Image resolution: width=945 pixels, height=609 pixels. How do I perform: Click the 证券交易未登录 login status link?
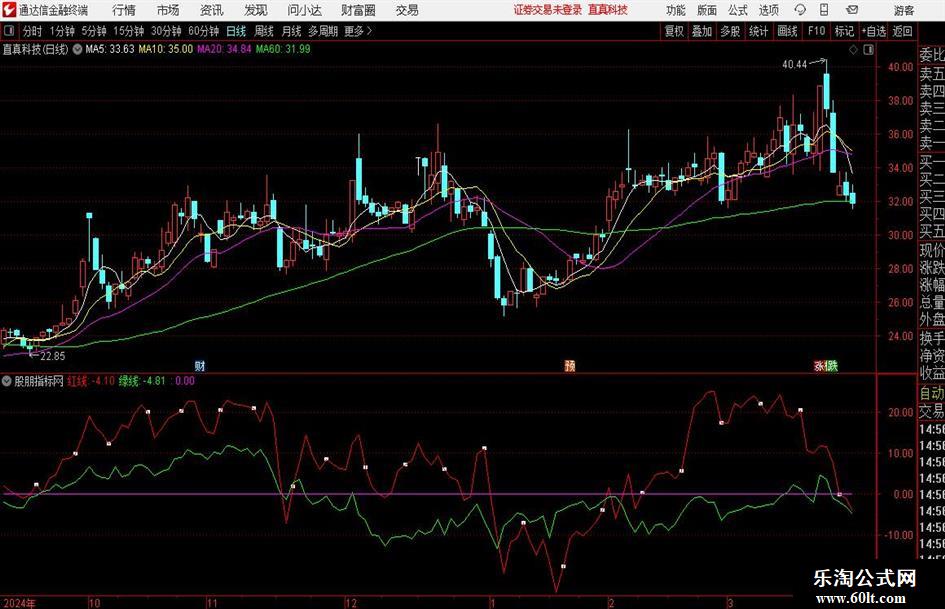click(x=548, y=10)
